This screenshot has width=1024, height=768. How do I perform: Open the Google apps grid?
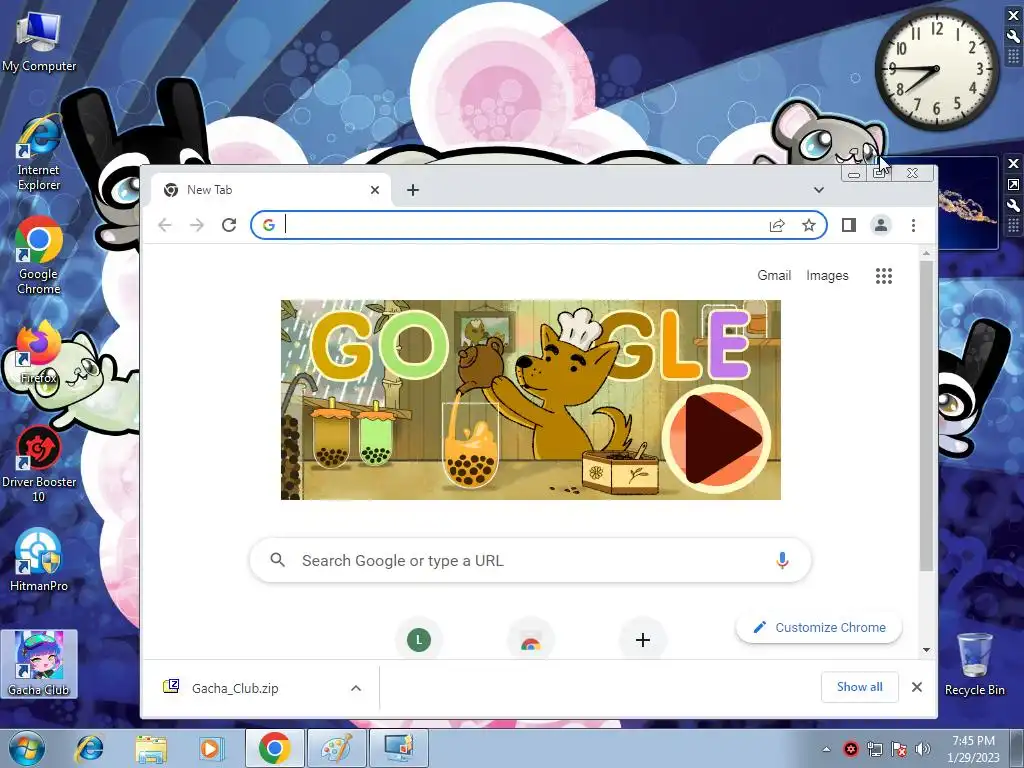click(884, 276)
